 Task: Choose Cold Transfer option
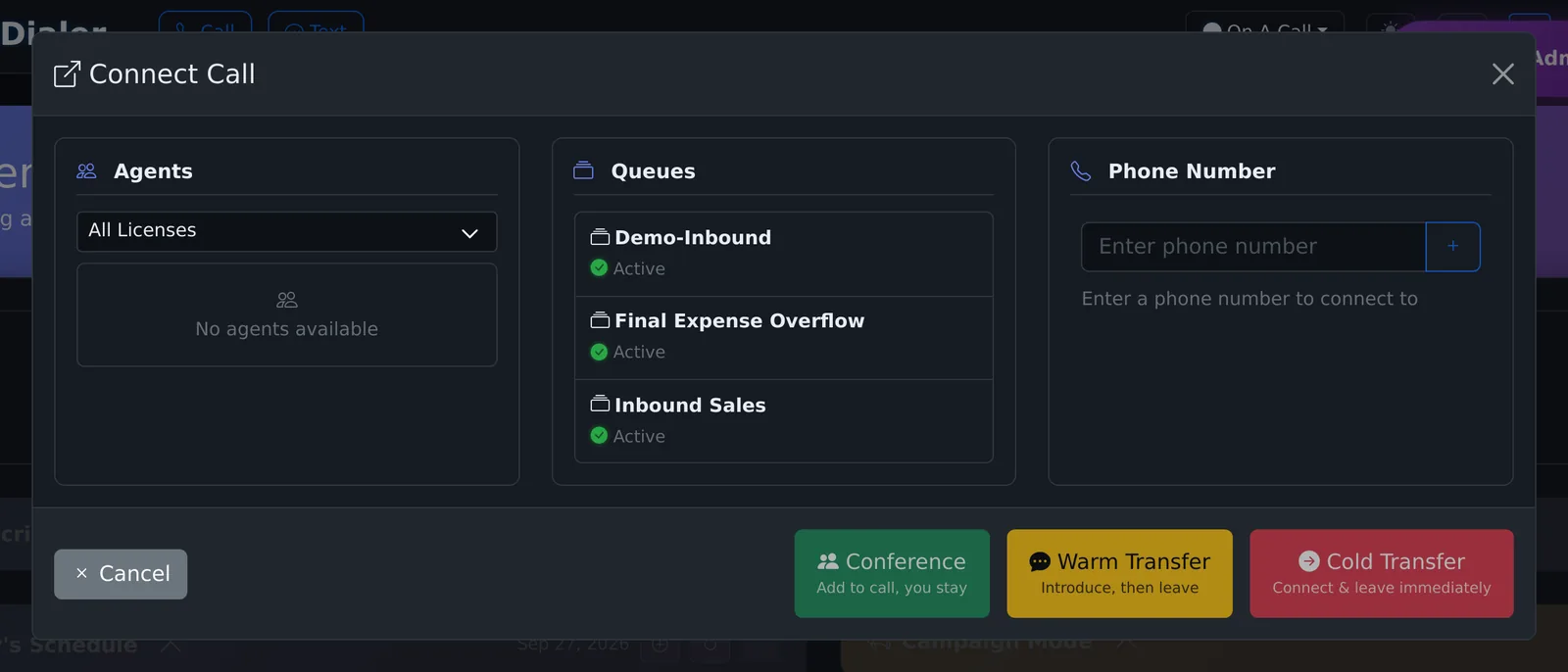(x=1382, y=574)
